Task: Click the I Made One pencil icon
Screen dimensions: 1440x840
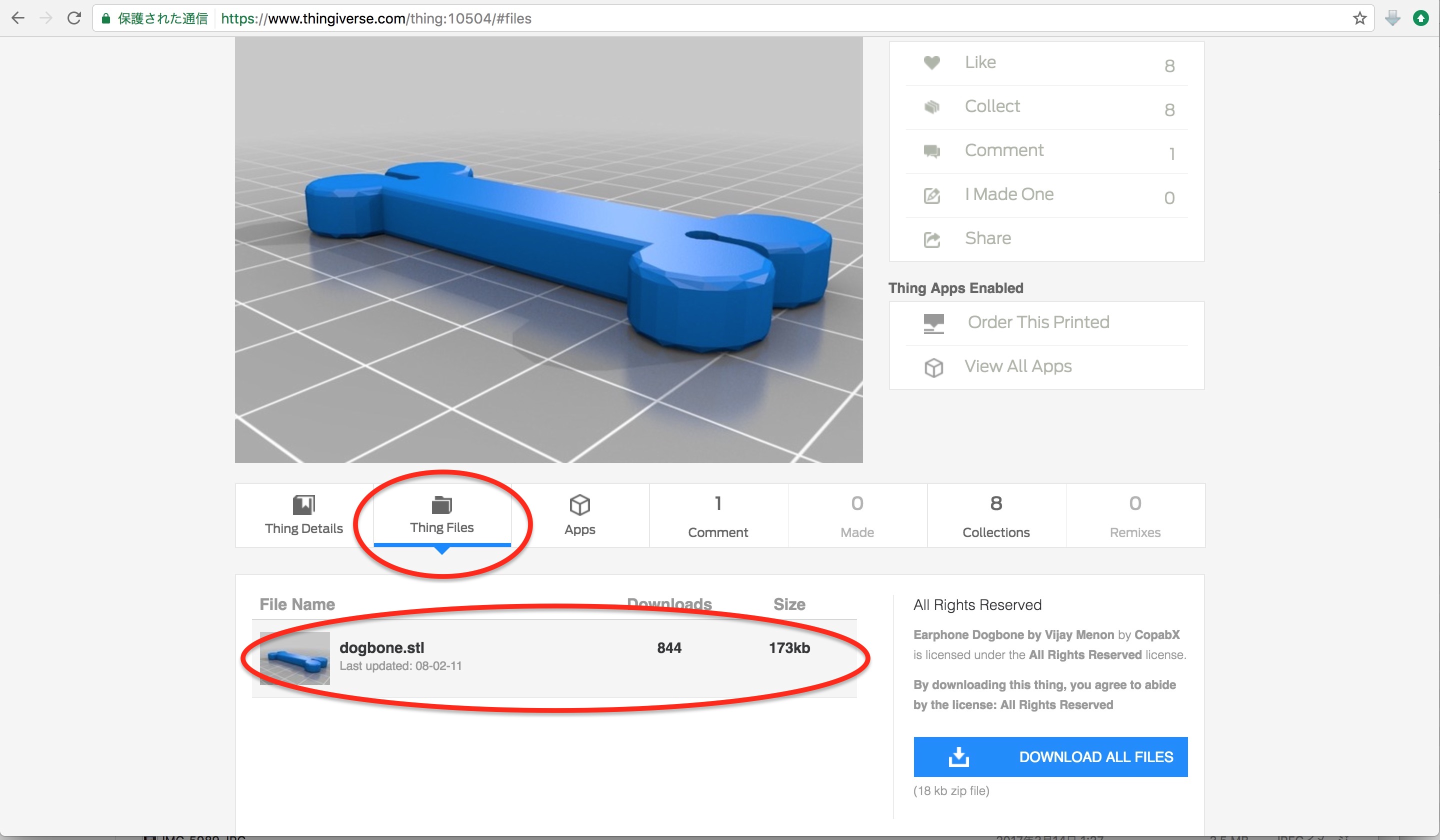Action: (x=932, y=195)
